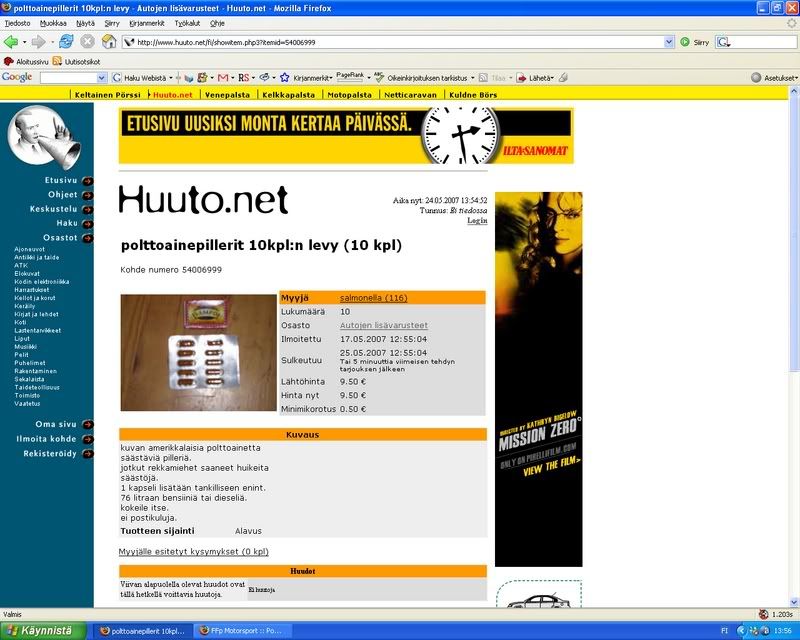
Task: Click the green Siirry go icon
Action: (685, 42)
